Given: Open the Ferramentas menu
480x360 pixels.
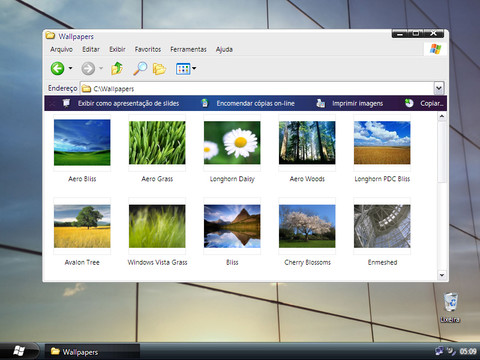Looking at the screenshot, I should tap(188, 49).
